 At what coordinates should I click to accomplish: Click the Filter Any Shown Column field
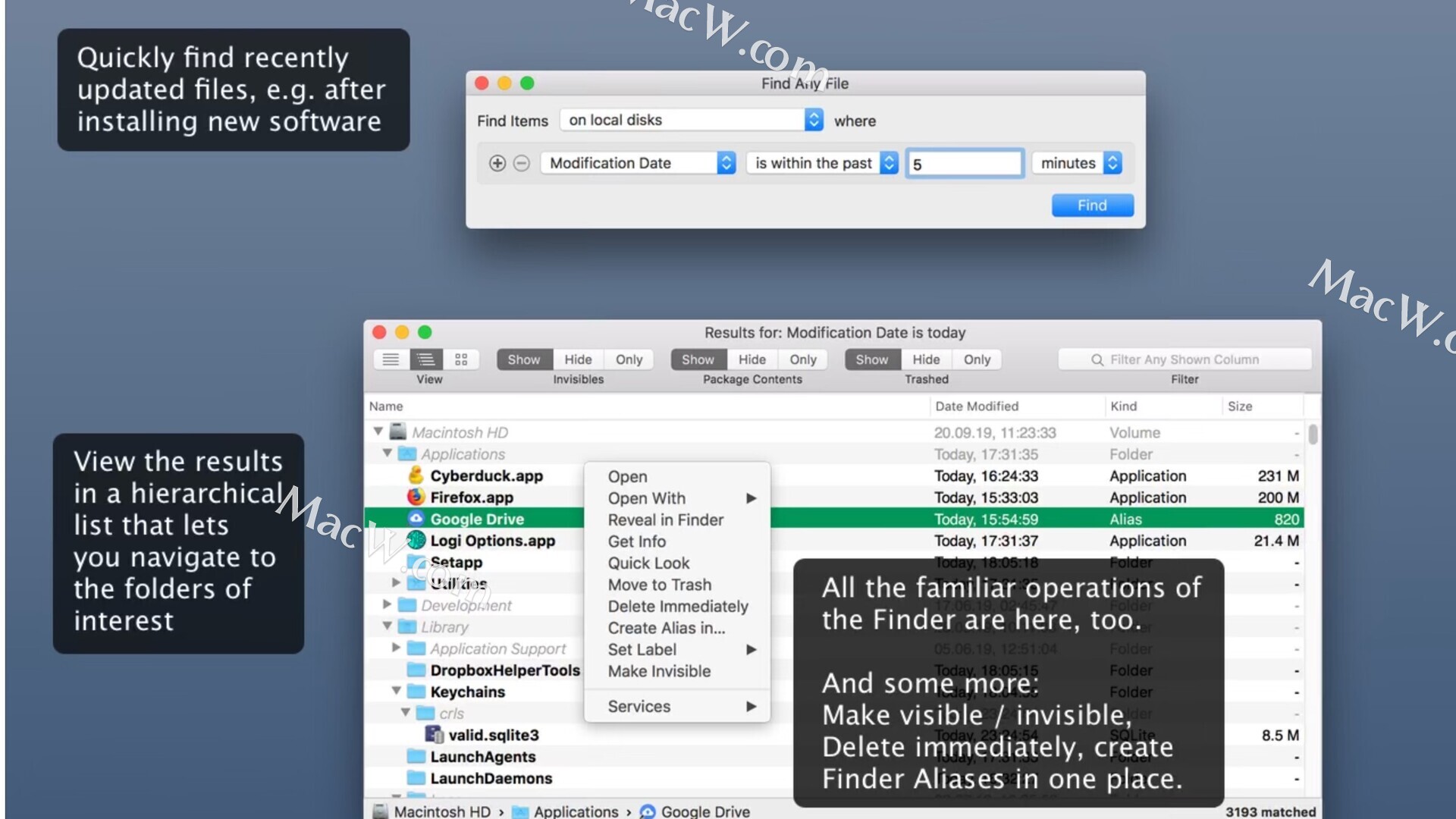[1185, 359]
